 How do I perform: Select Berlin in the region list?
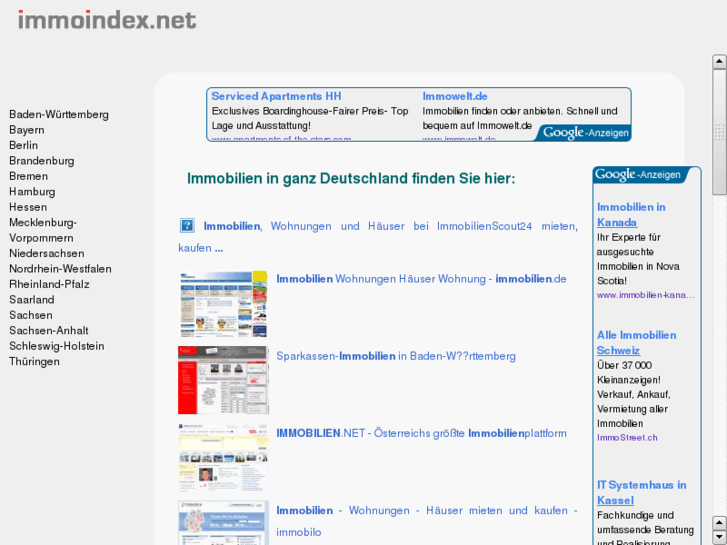coord(24,145)
